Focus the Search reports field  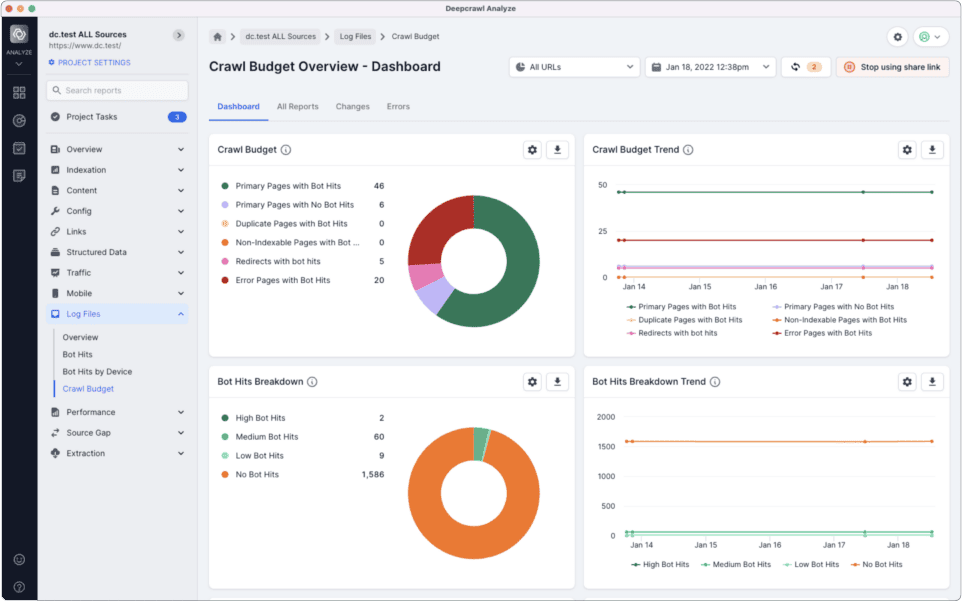pyautogui.click(x=117, y=90)
